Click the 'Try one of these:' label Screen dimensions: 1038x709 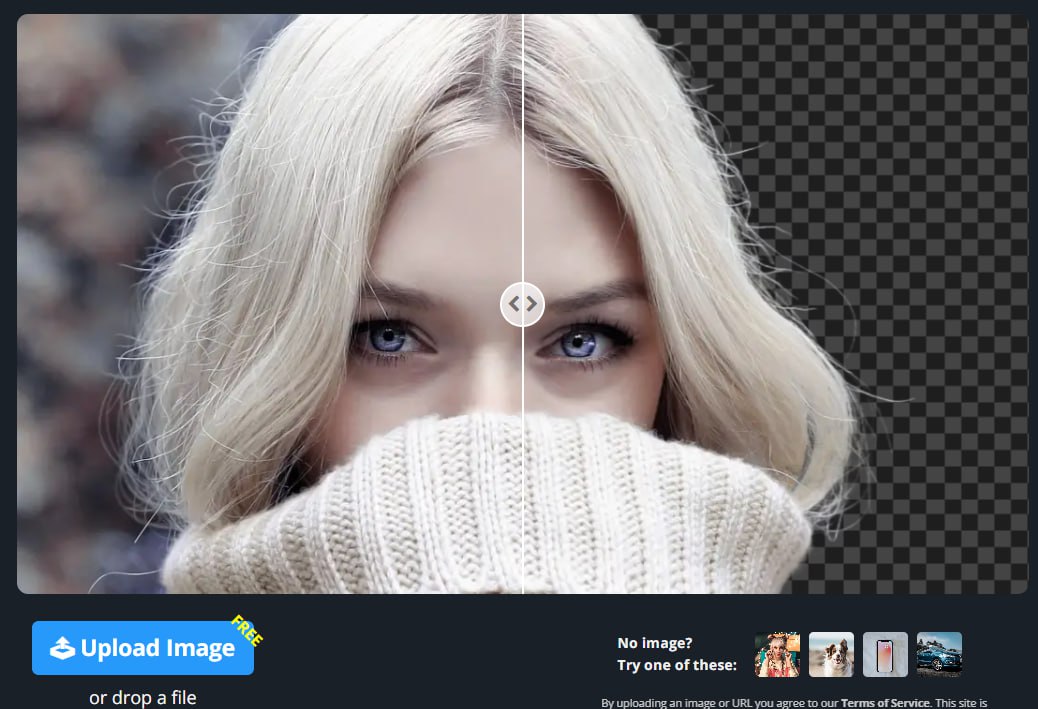coord(677,665)
